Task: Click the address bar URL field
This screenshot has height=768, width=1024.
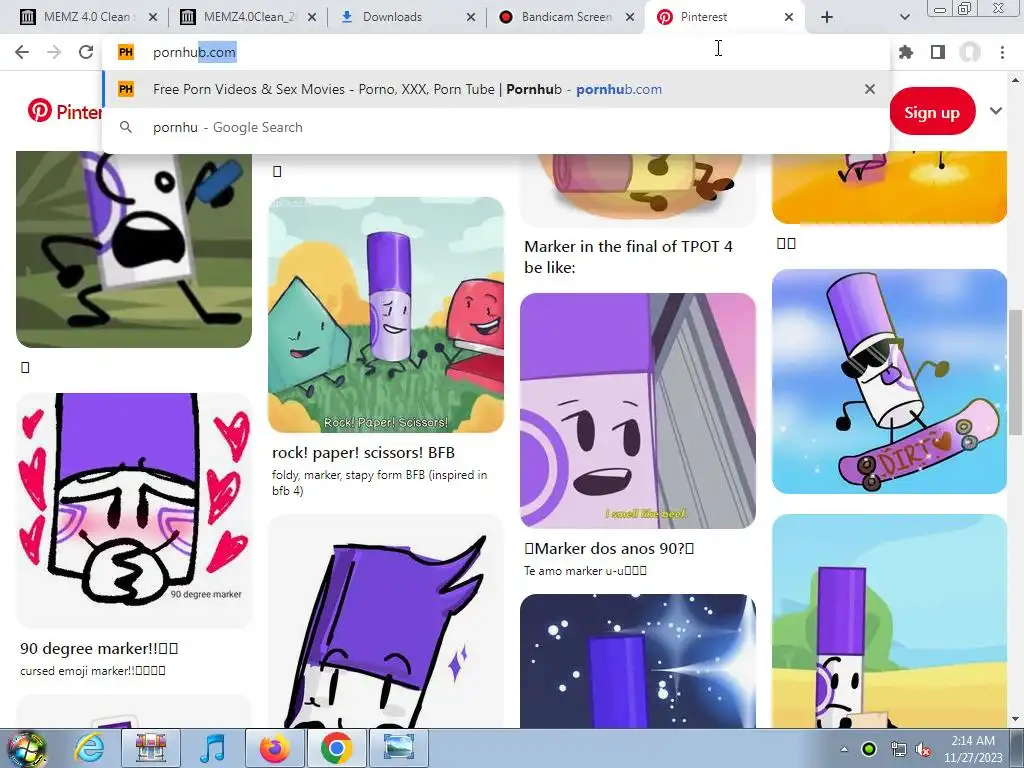Action: point(496,52)
